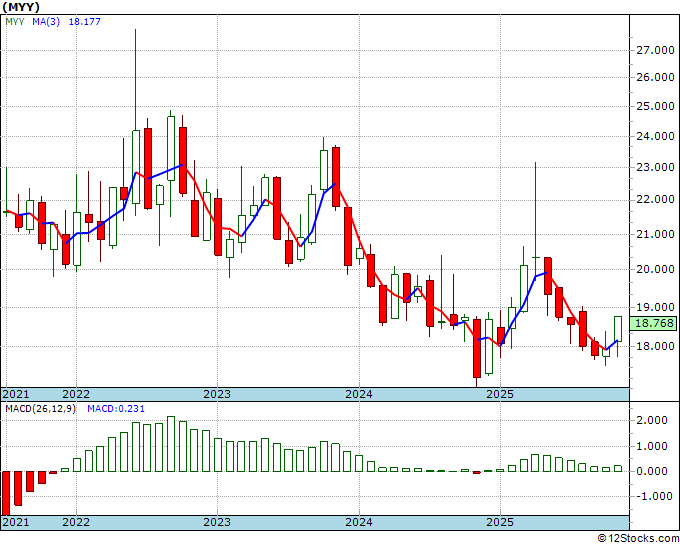This screenshot has height=546, width=680.
Task: Click the 0.000 MACD axis label
Action: pos(652,471)
